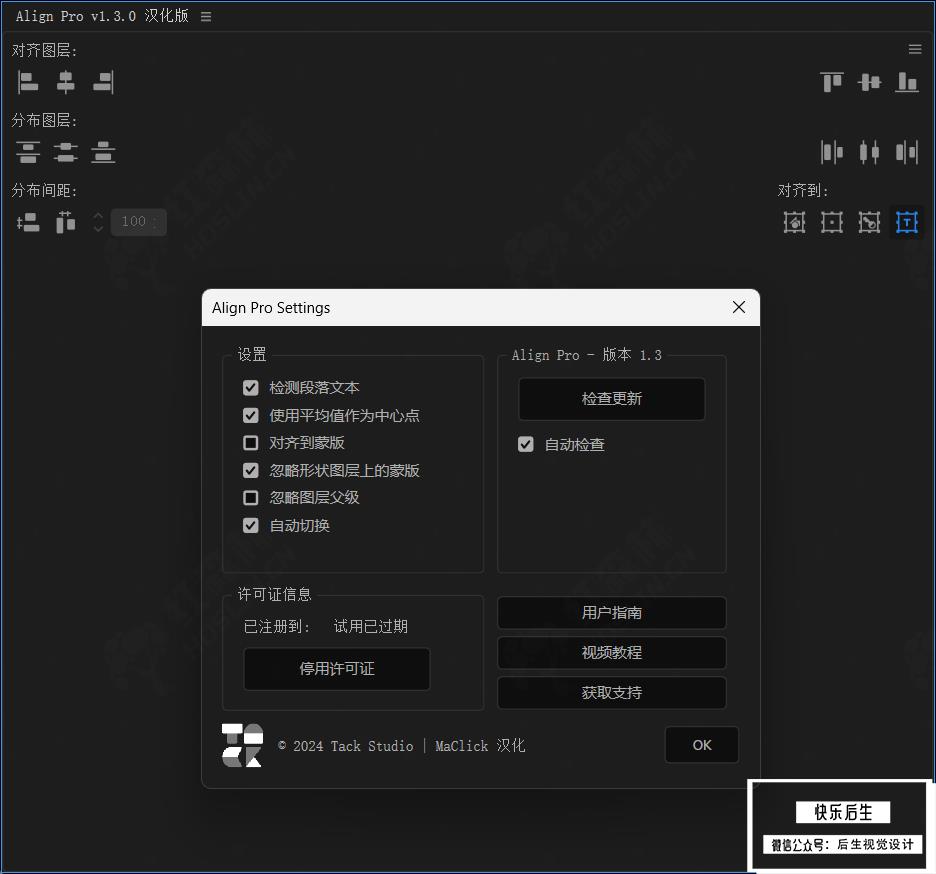Distribute layers by bottom edges
The width and height of the screenshot is (936, 874).
click(x=103, y=152)
